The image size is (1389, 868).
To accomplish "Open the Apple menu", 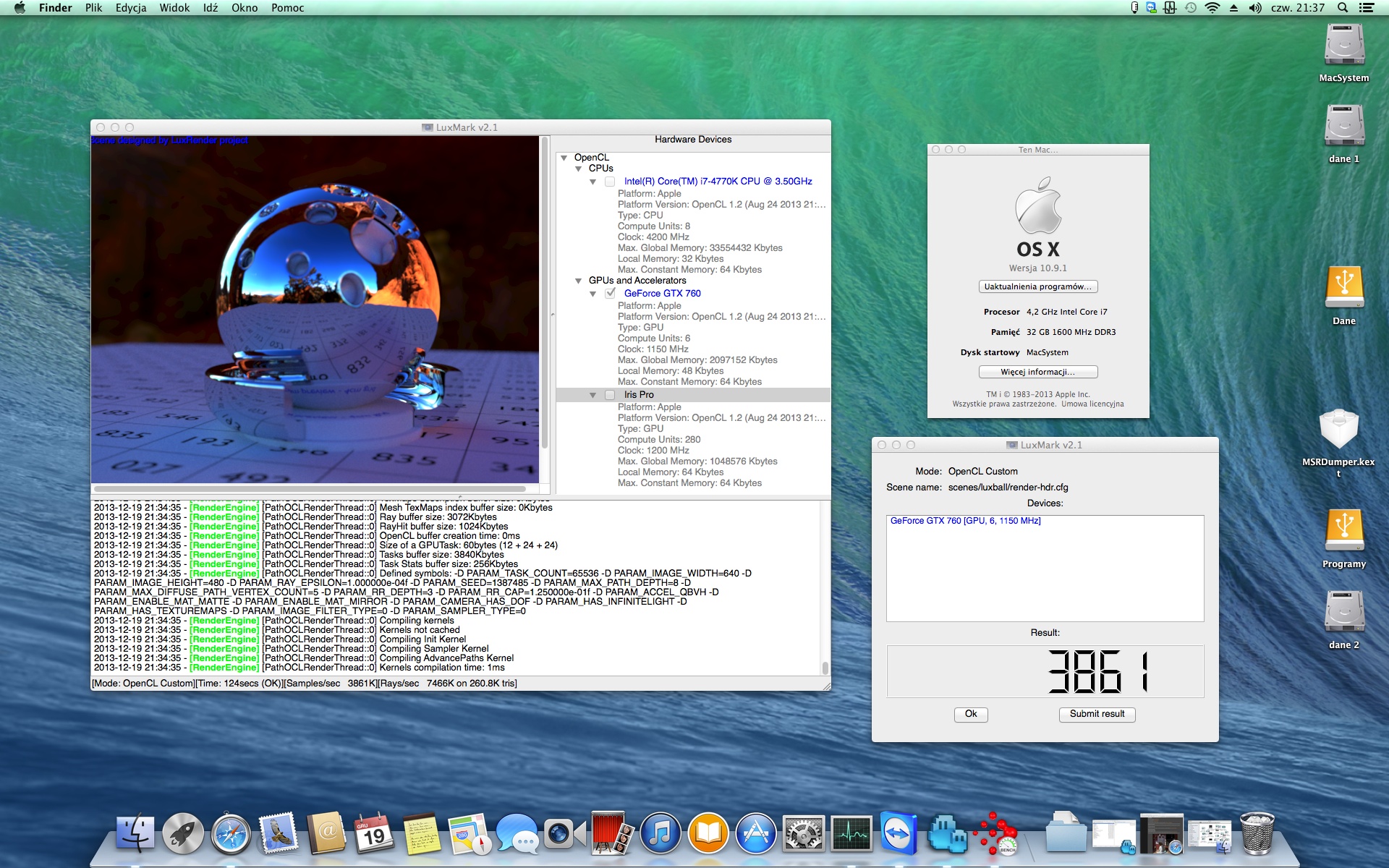I will click(20, 8).
